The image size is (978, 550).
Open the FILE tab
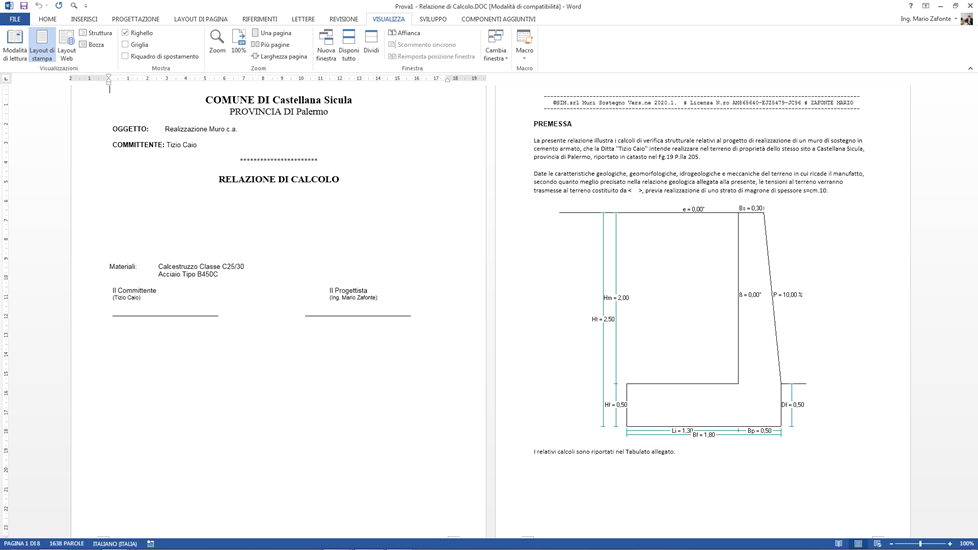pyautogui.click(x=15, y=19)
